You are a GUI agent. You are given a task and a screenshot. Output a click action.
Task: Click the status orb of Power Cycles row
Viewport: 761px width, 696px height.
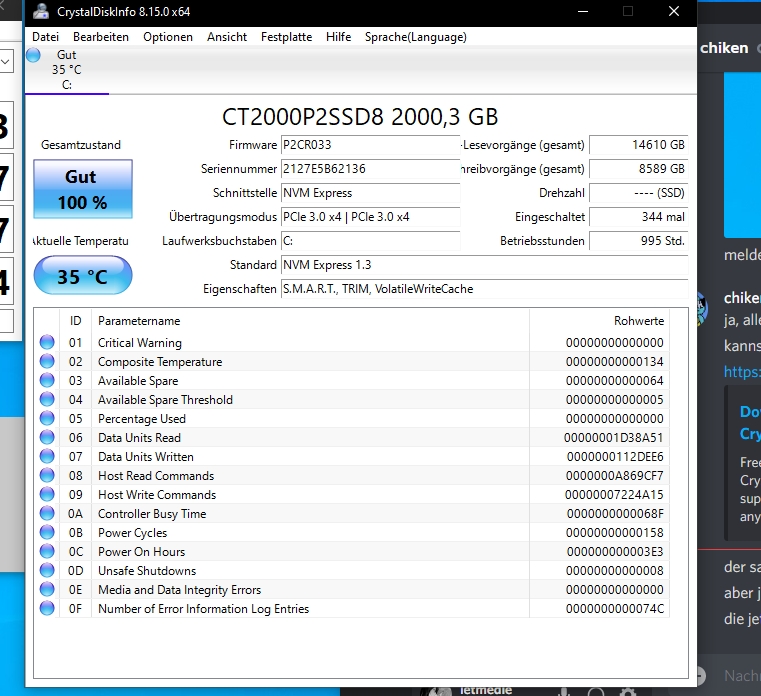(47, 532)
